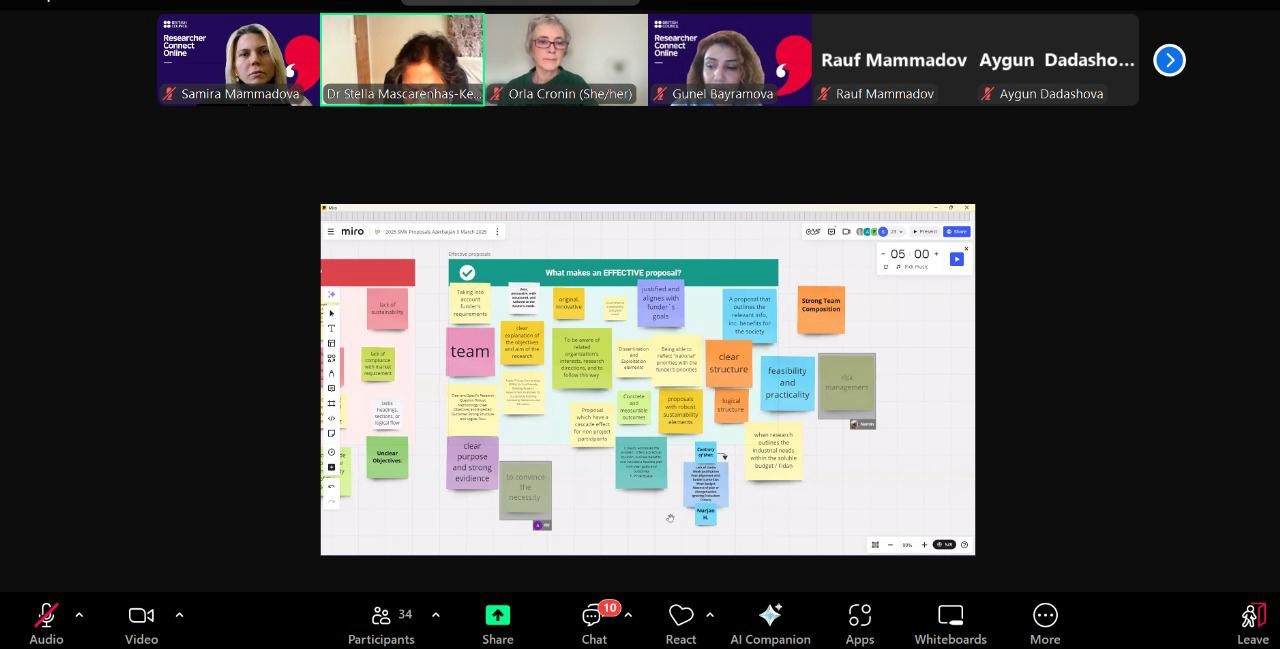
Task: Open the More options menu
Action: tap(1045, 615)
